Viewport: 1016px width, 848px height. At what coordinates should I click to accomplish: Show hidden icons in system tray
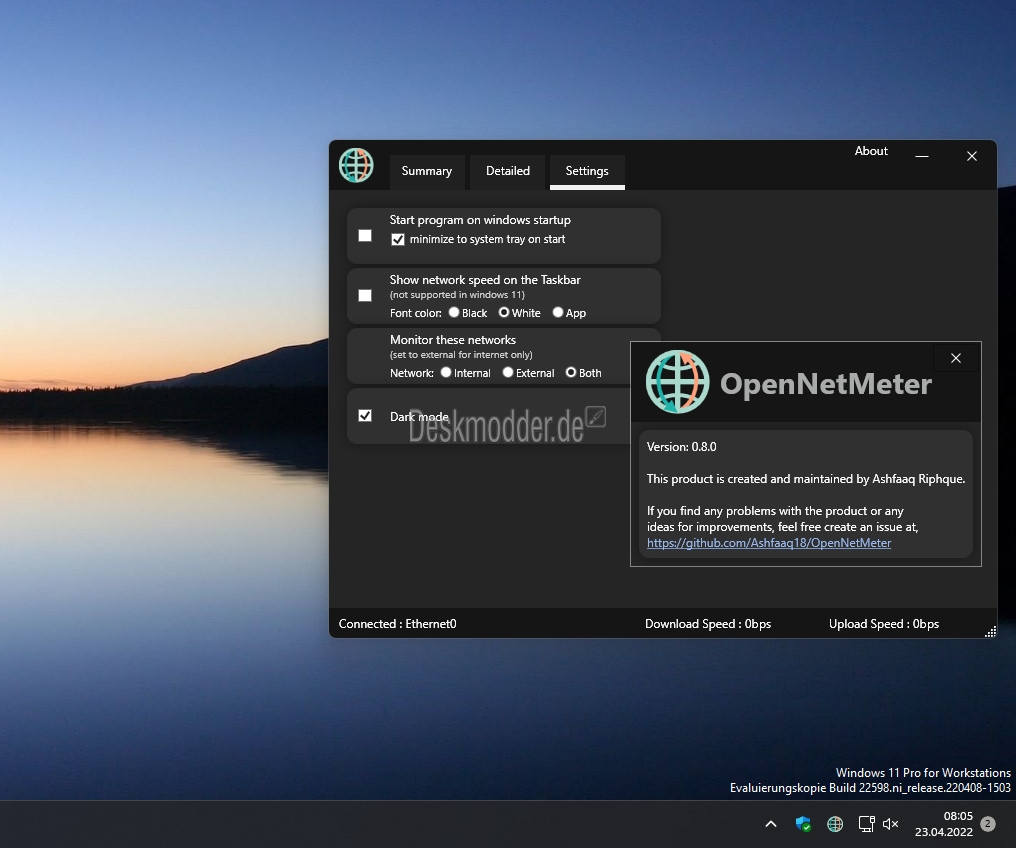[770, 824]
